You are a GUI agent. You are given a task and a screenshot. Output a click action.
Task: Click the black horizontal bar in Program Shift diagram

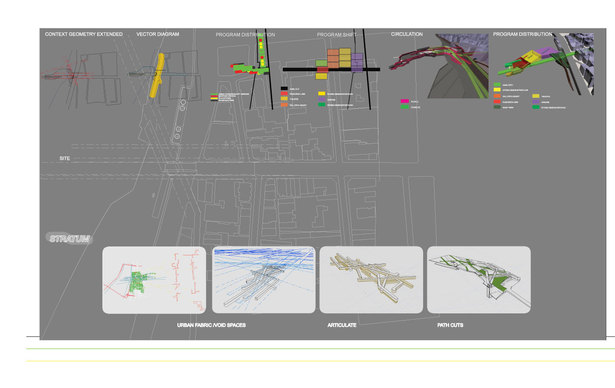pyautogui.click(x=331, y=69)
